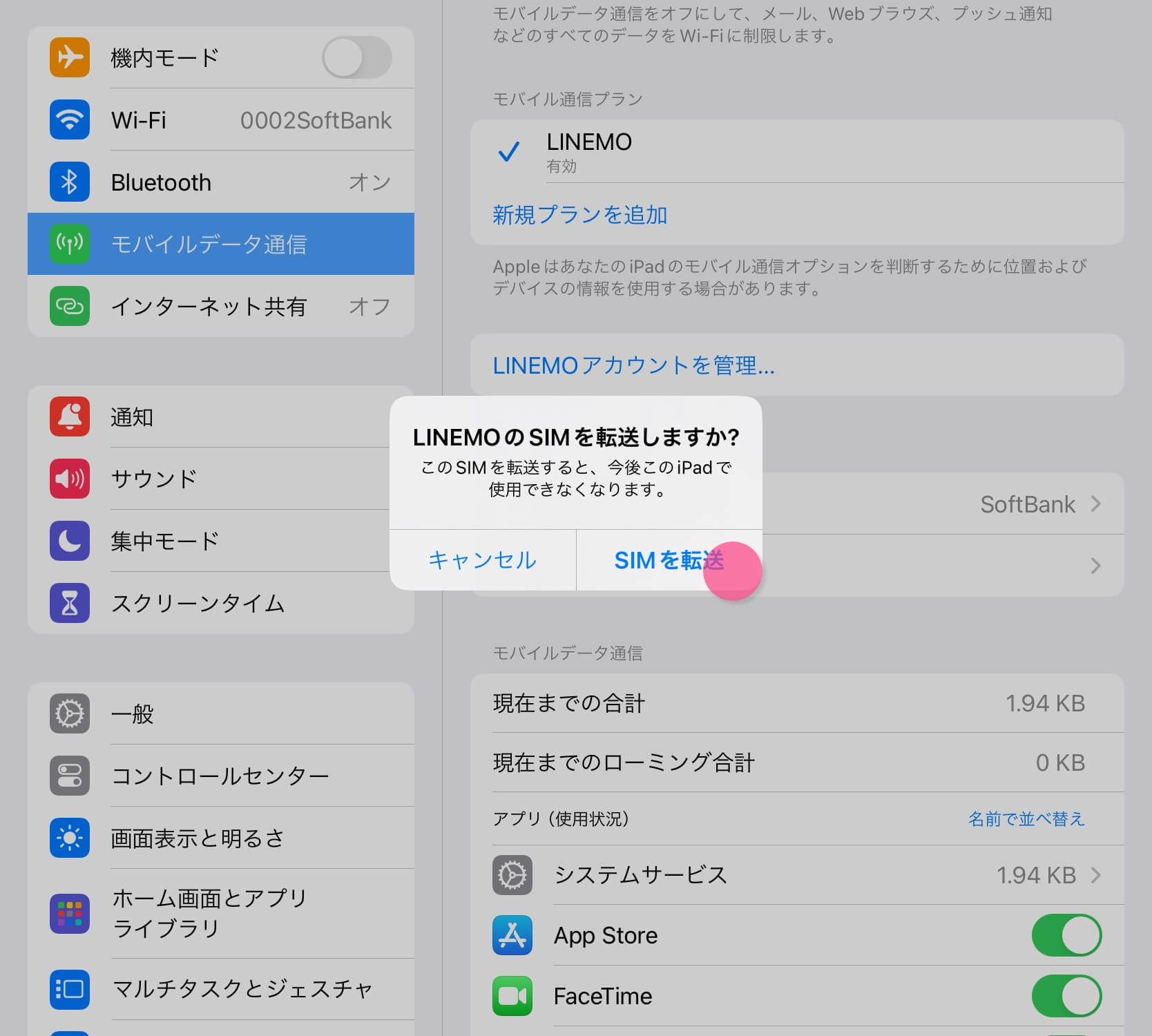Tap the Bluetooth icon in sidebar
Screen dimensions: 1152x1036
pyautogui.click(x=70, y=182)
